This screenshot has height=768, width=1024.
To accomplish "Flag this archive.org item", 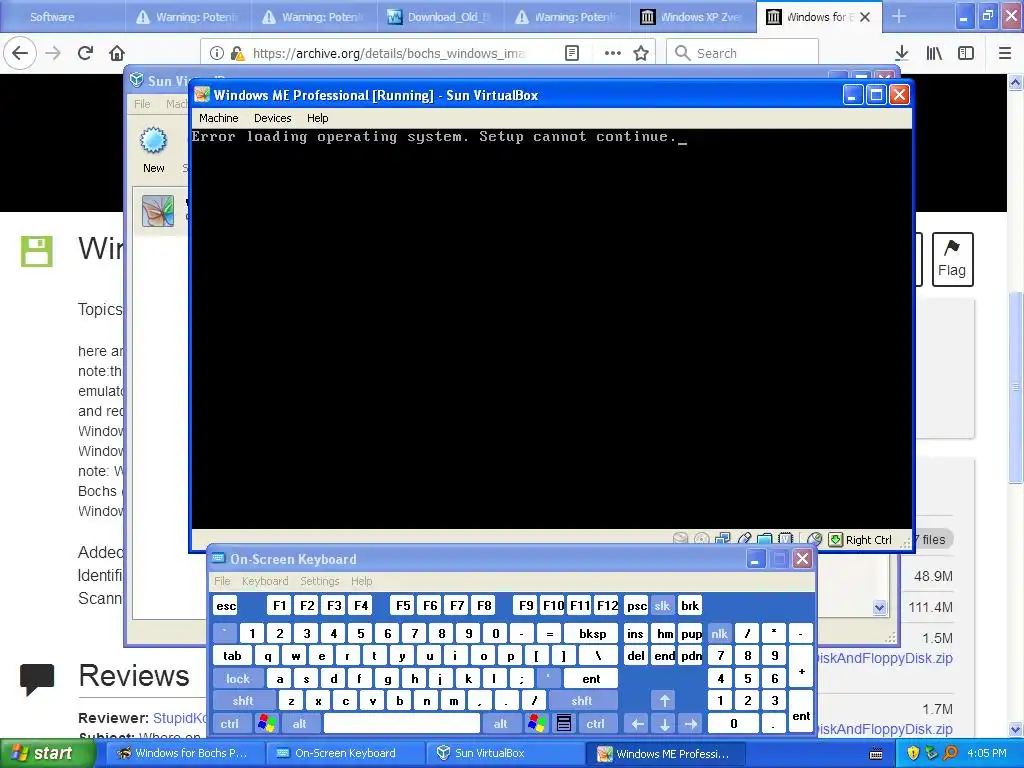I will coord(952,259).
